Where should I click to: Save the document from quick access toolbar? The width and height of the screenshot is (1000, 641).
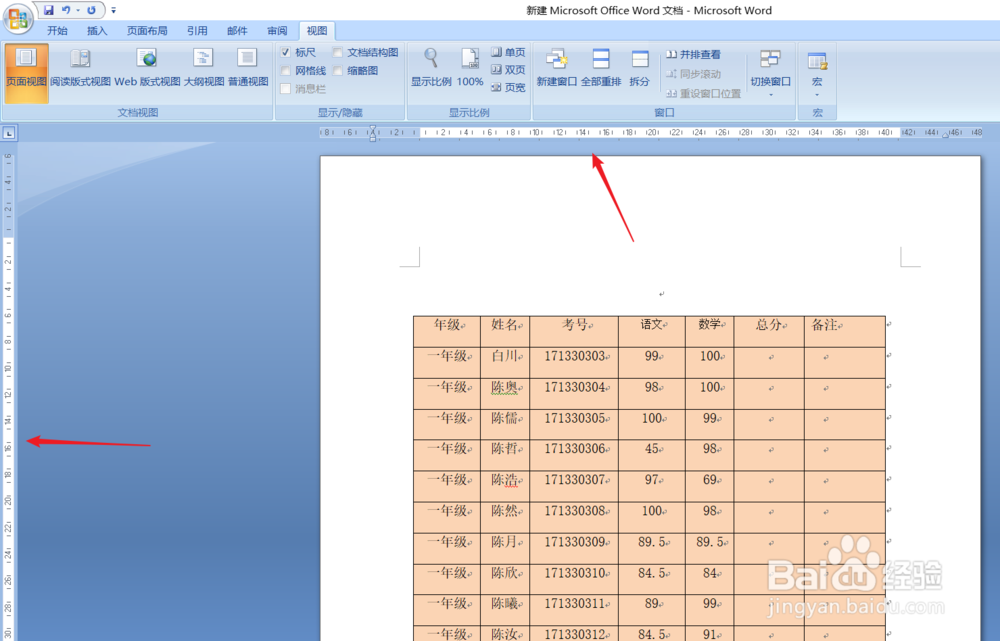(x=49, y=10)
